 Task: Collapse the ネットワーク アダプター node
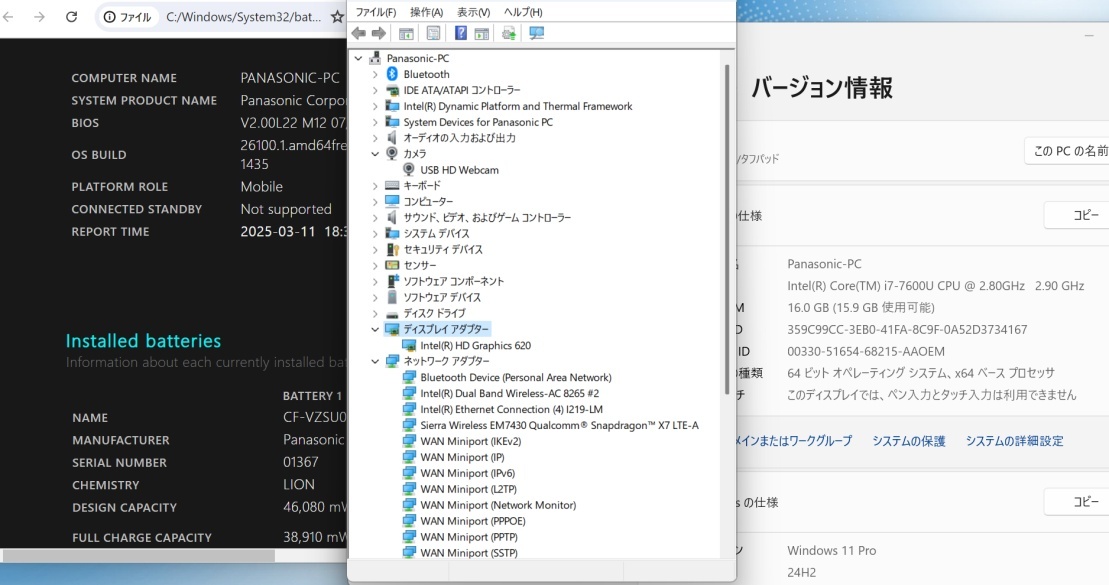[376, 361]
